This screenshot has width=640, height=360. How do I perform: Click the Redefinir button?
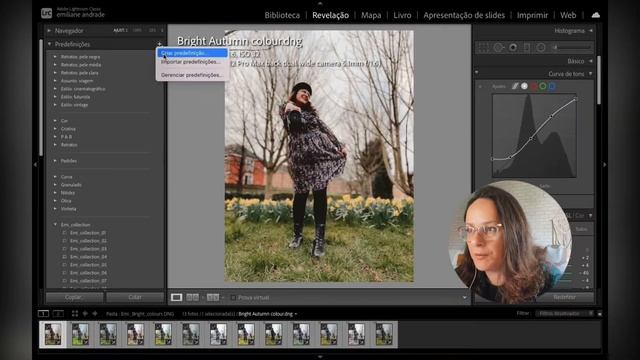(x=565, y=297)
